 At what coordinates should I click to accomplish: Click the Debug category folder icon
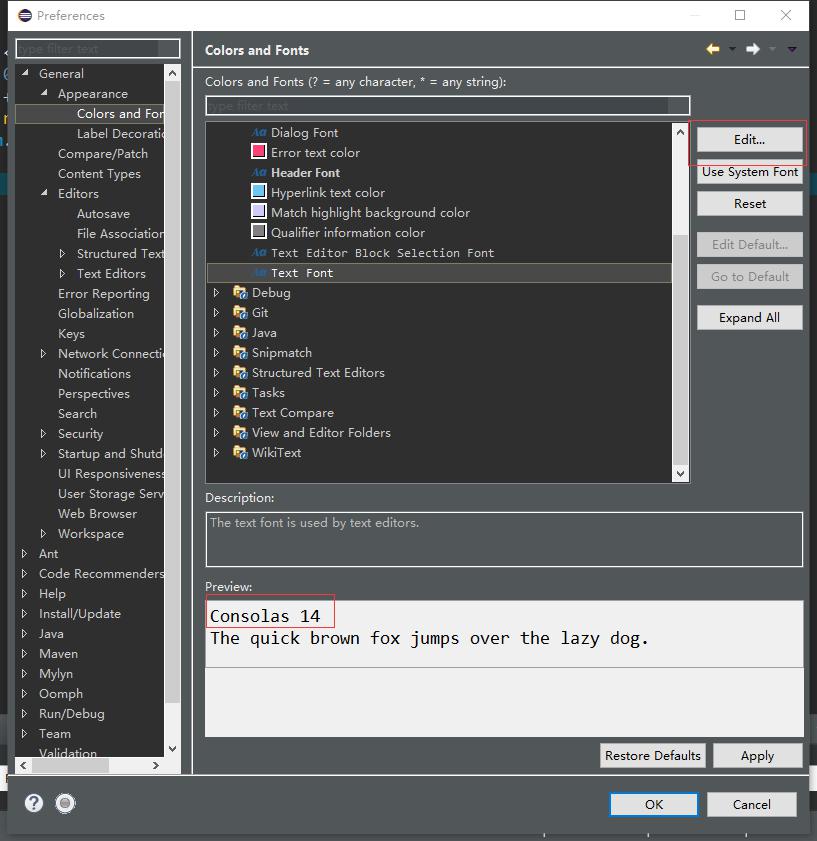240,292
